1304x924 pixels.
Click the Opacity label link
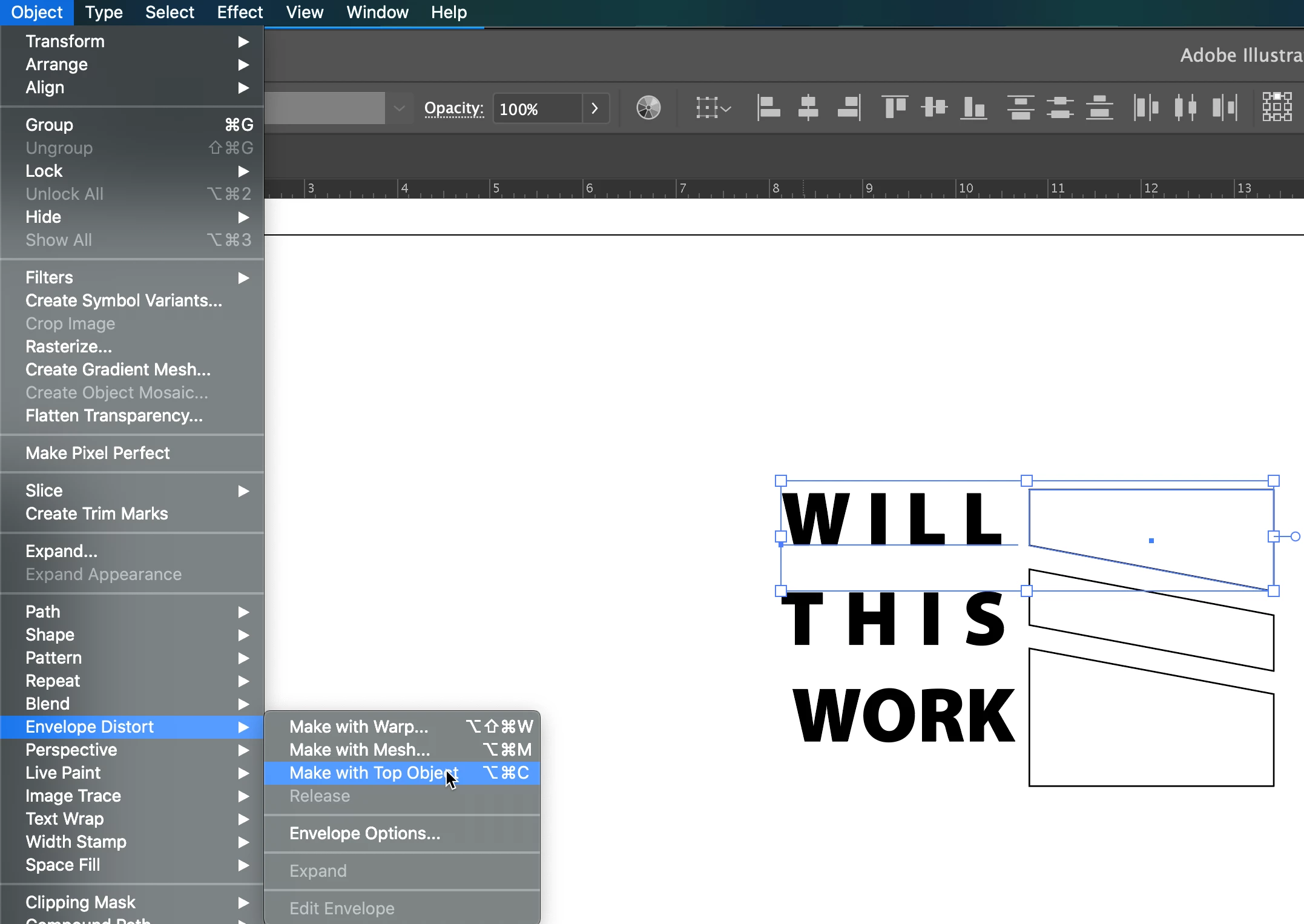click(453, 108)
